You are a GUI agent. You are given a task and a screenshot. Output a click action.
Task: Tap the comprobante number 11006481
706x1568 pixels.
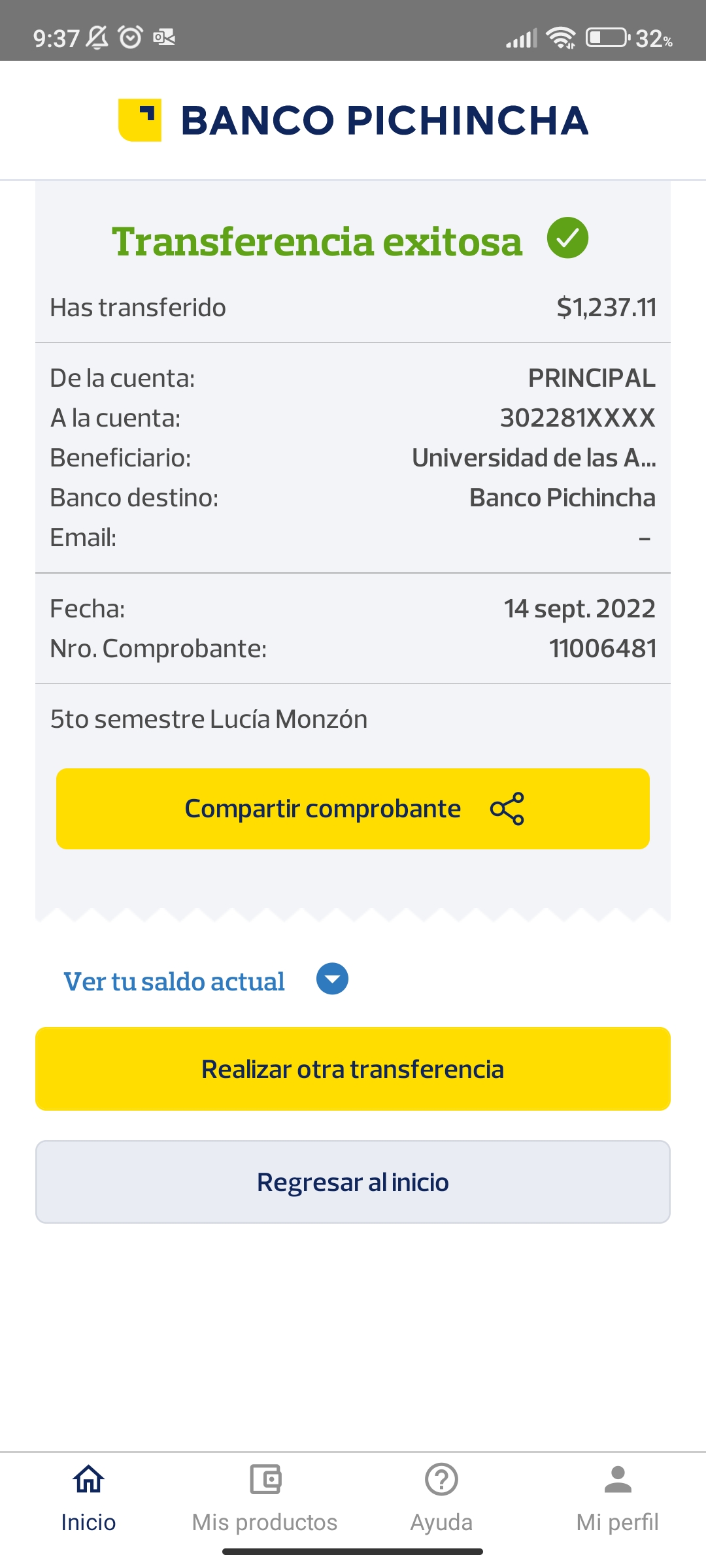602,649
